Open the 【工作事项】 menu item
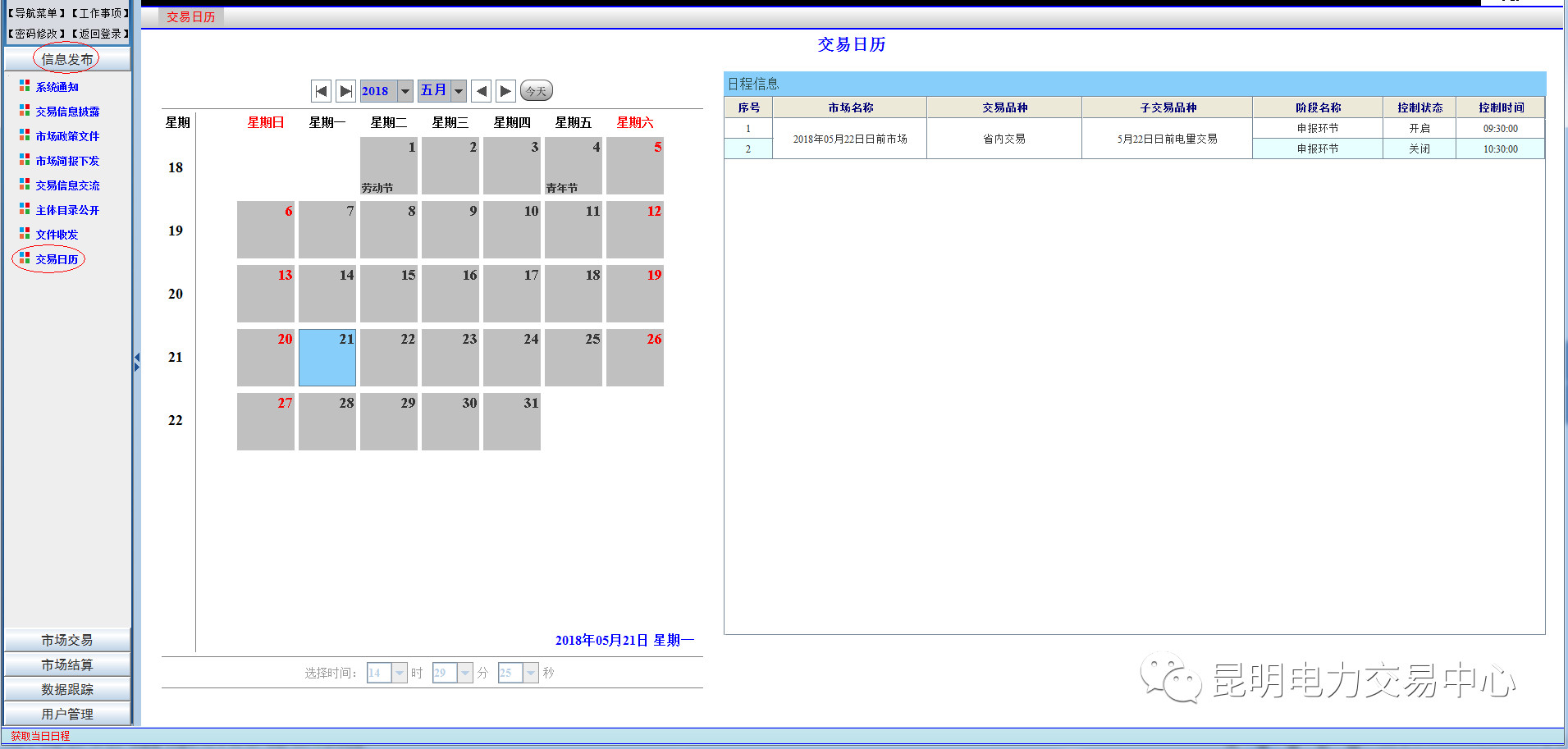Screen dimensions: 1568x749 pos(100,13)
